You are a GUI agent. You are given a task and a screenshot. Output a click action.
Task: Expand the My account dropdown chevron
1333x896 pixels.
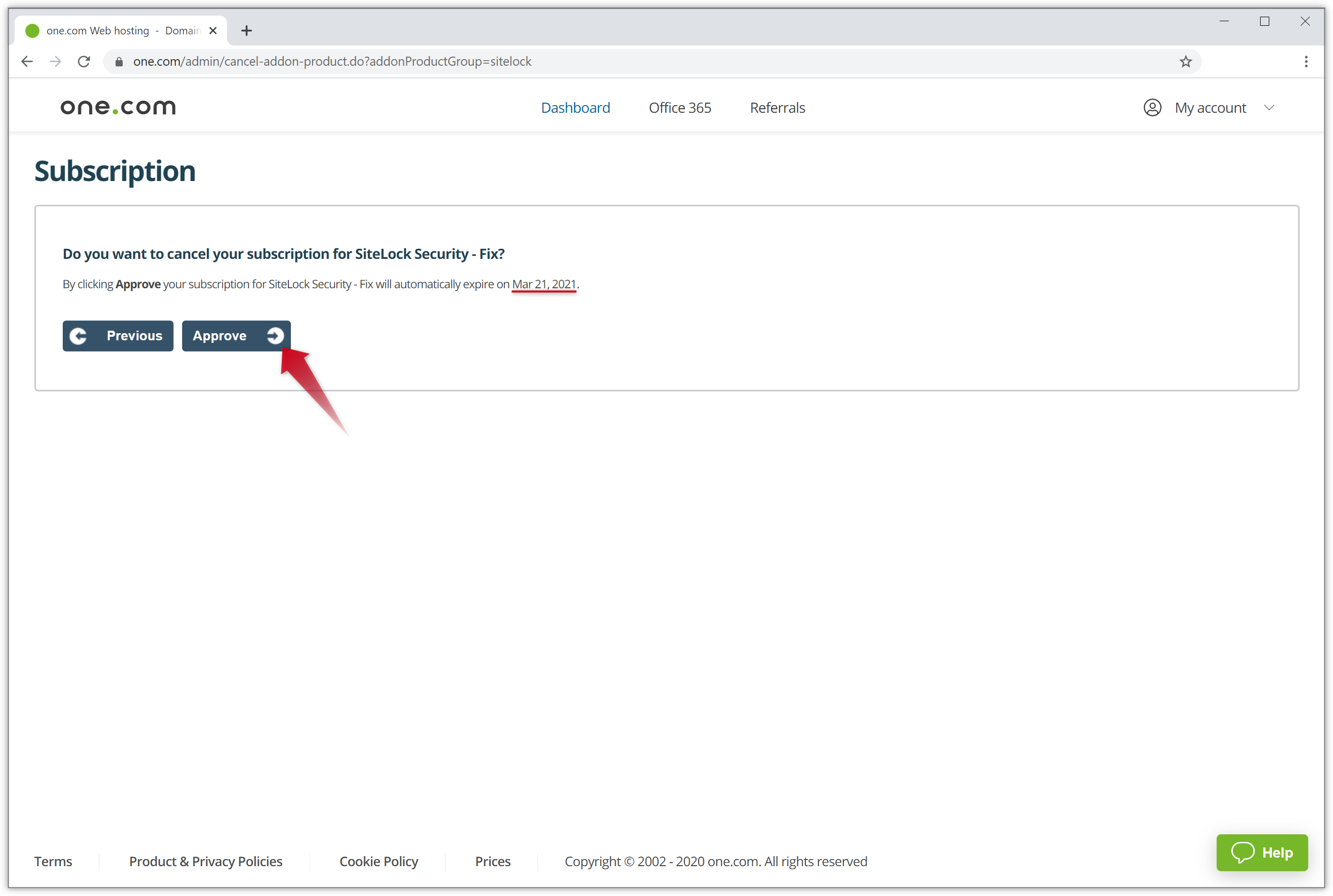point(1269,107)
